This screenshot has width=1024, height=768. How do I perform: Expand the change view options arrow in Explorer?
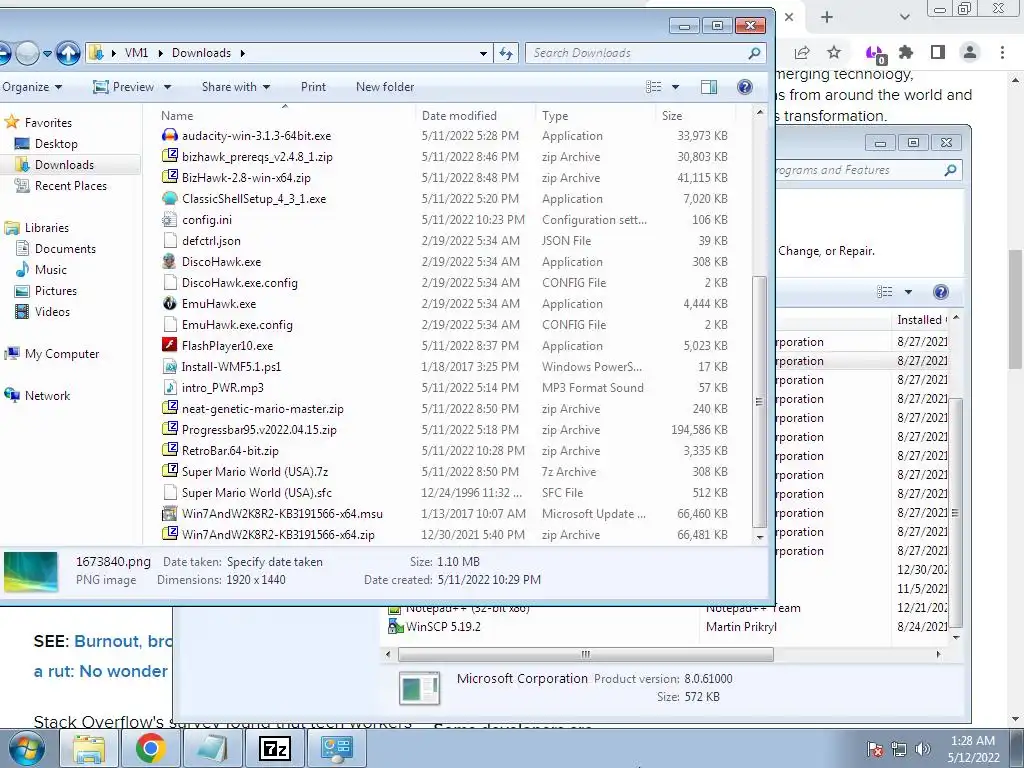pos(675,87)
